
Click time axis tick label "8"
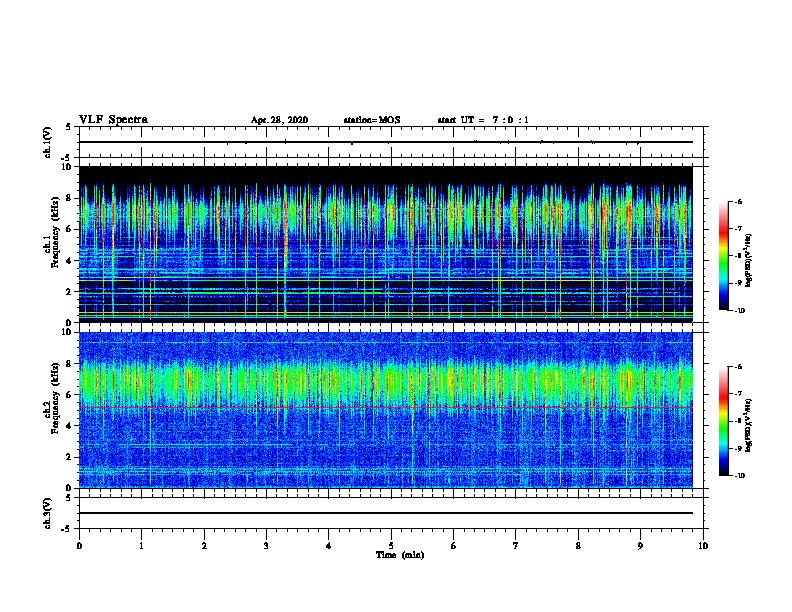click(578, 546)
